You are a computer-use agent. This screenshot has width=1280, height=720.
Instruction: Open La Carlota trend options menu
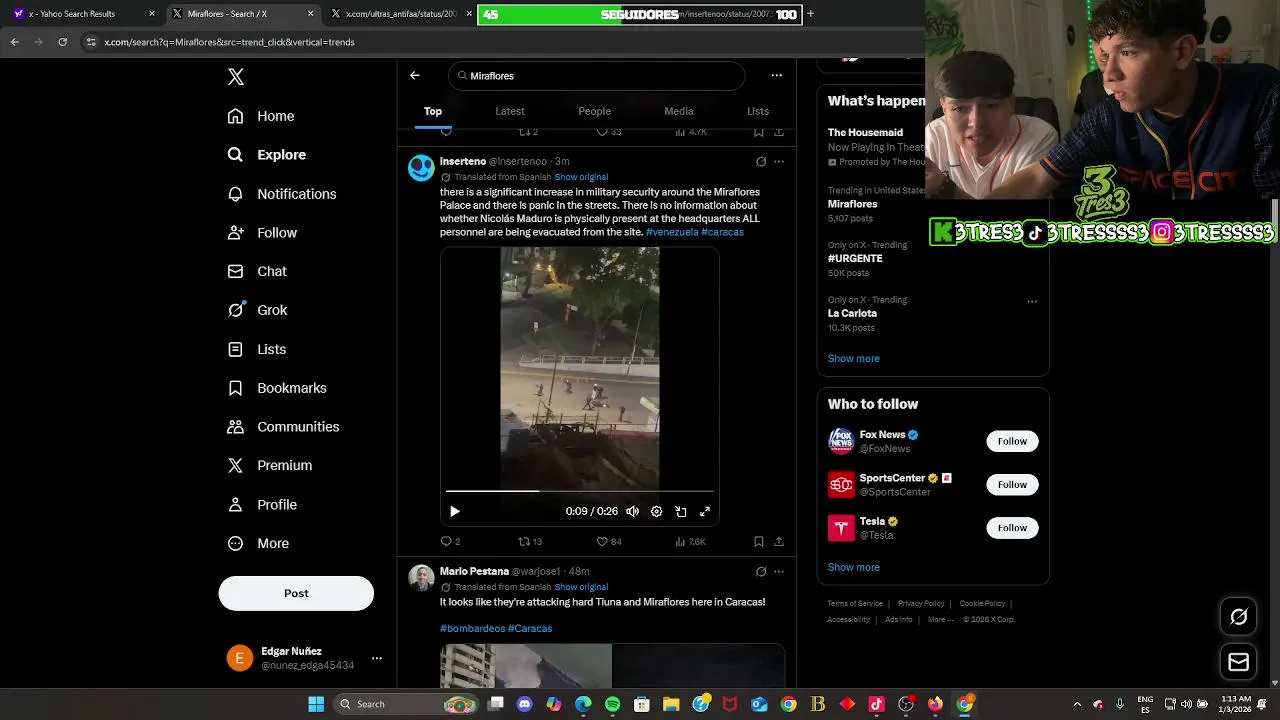(1032, 301)
